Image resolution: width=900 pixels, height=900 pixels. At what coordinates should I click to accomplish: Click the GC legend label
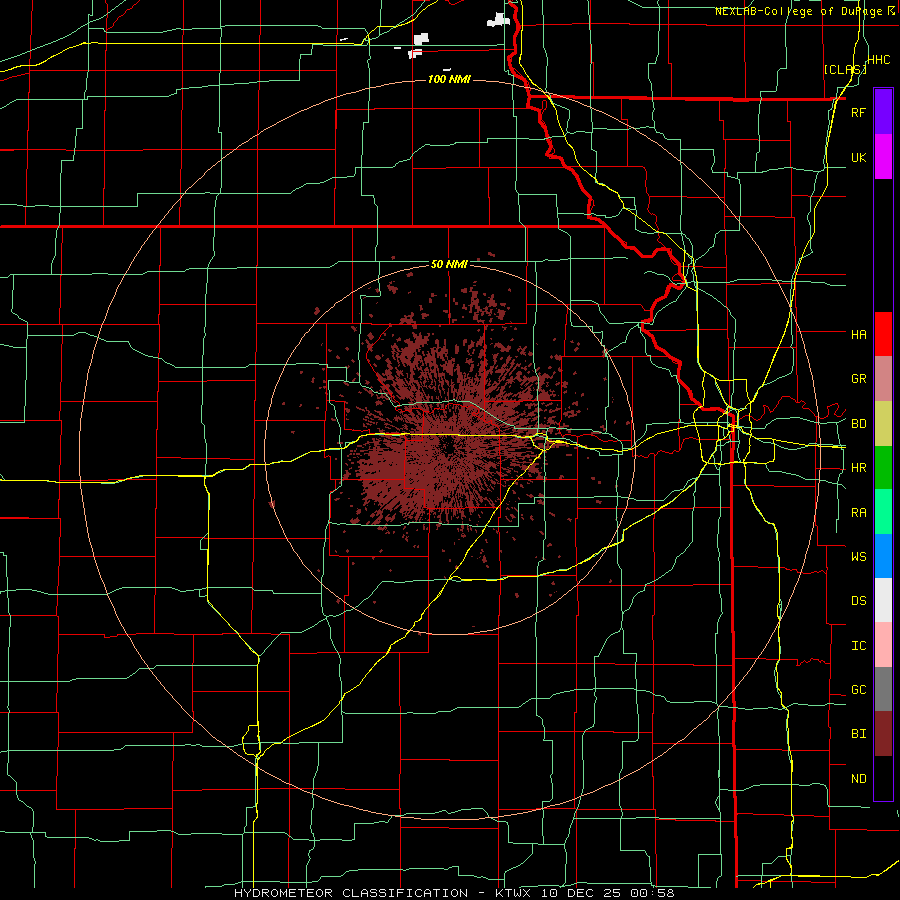point(858,689)
